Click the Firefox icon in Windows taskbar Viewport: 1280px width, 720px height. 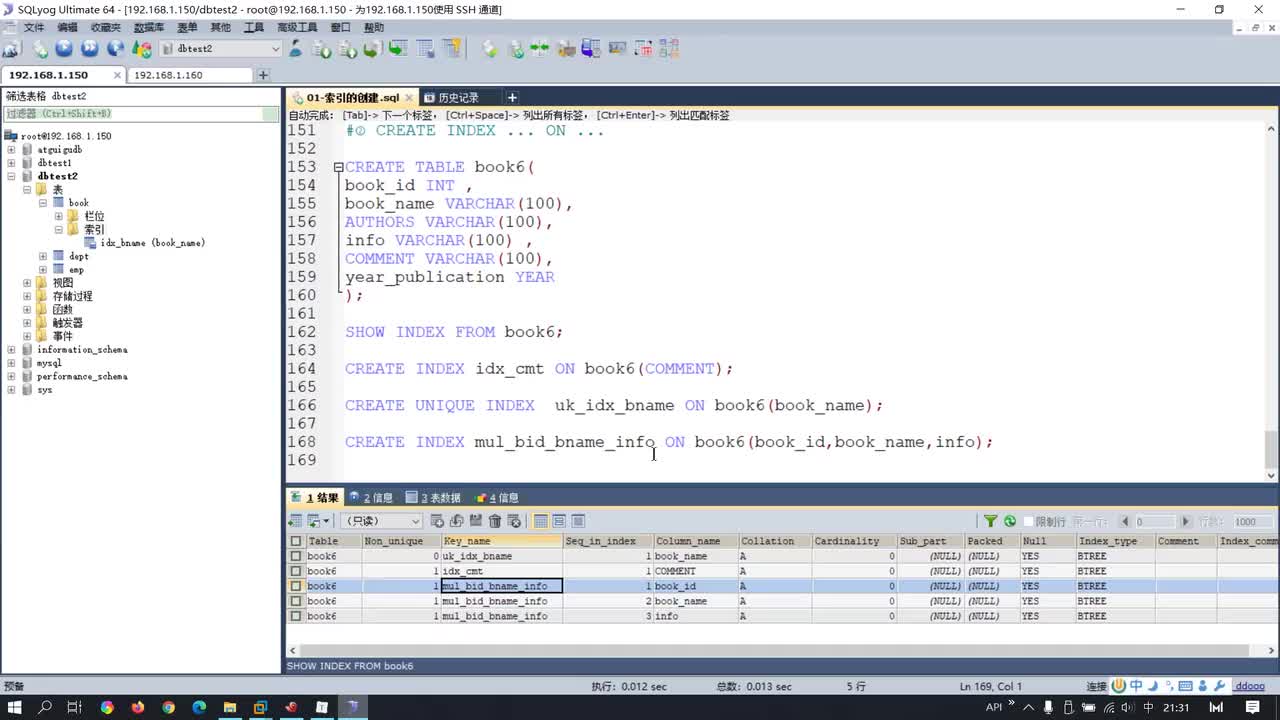138,707
